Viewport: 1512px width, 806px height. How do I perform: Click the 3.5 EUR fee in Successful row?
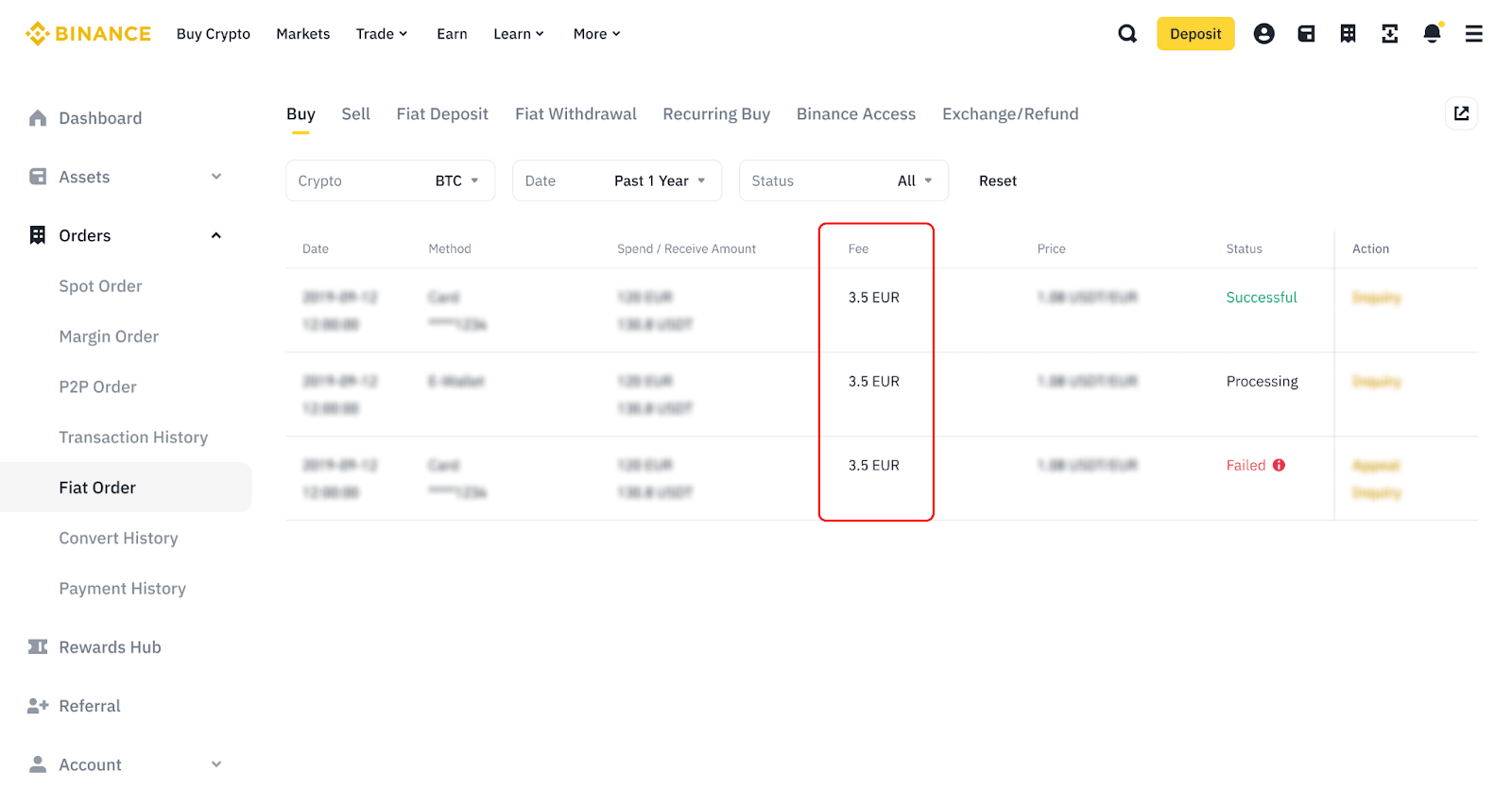pos(873,298)
